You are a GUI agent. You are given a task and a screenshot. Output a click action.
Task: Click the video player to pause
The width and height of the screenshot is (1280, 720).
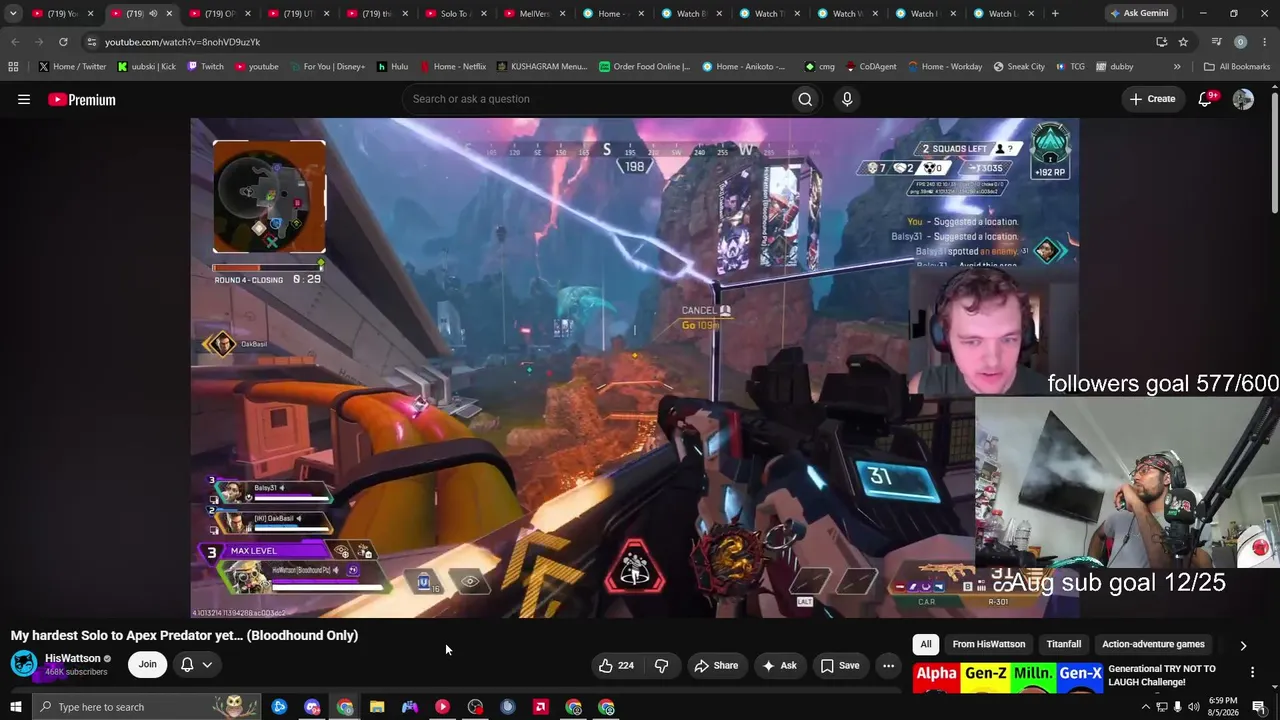tap(635, 368)
